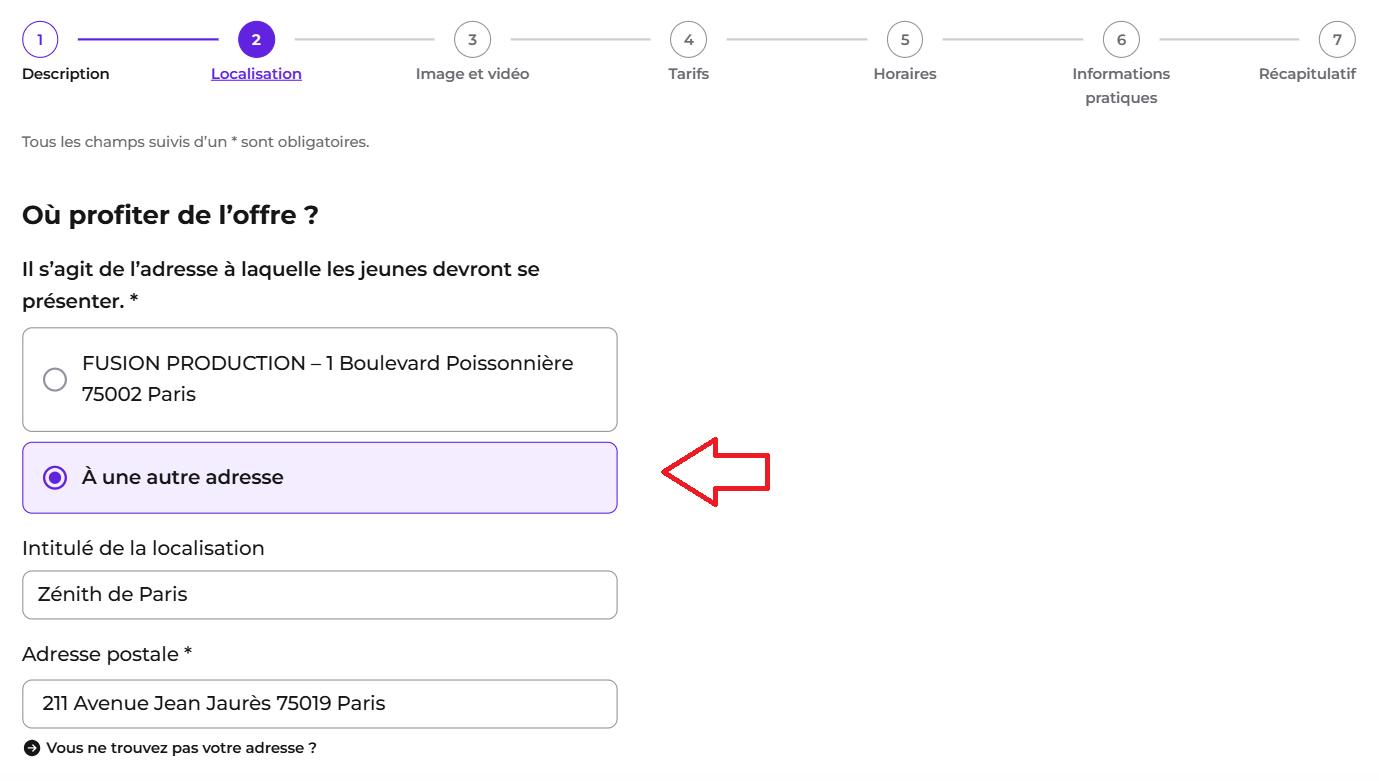Screen dimensions: 1379x781
Task: Click the Tarifs step label
Action: 688,74
